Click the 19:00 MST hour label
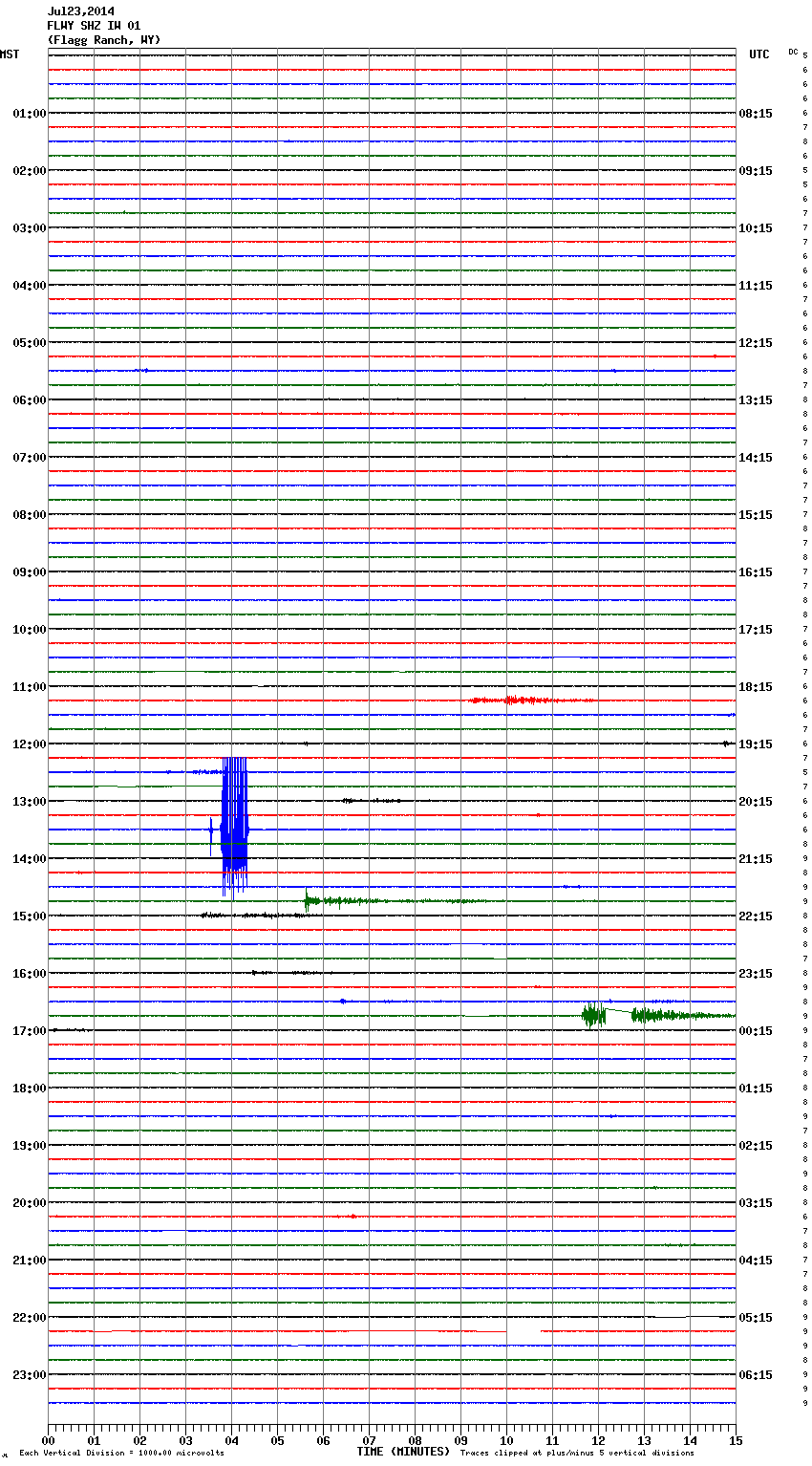812x1466 pixels. [30, 1146]
